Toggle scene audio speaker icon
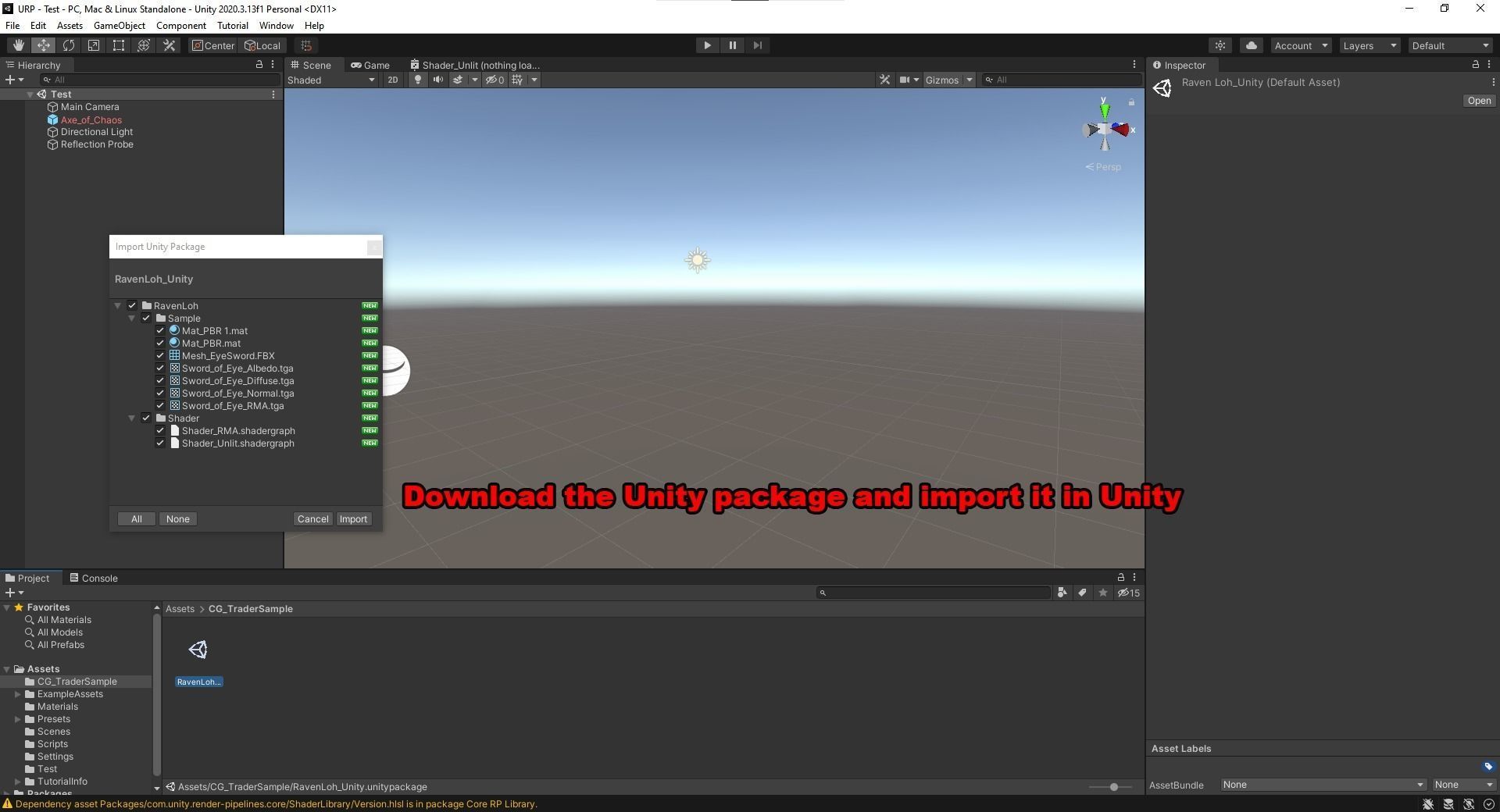This screenshot has height=812, width=1500. click(x=437, y=80)
